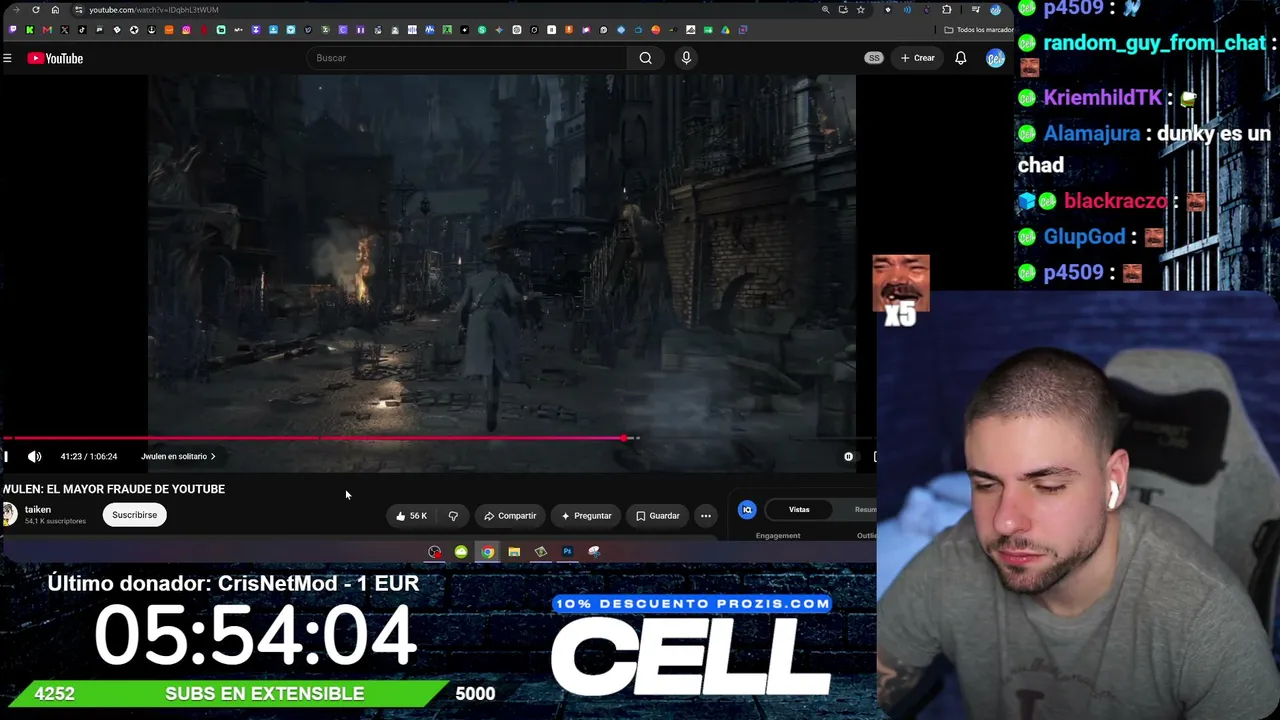This screenshot has height=720, width=1280.
Task: Click the 'Preguntar' AI ask button
Action: click(586, 516)
